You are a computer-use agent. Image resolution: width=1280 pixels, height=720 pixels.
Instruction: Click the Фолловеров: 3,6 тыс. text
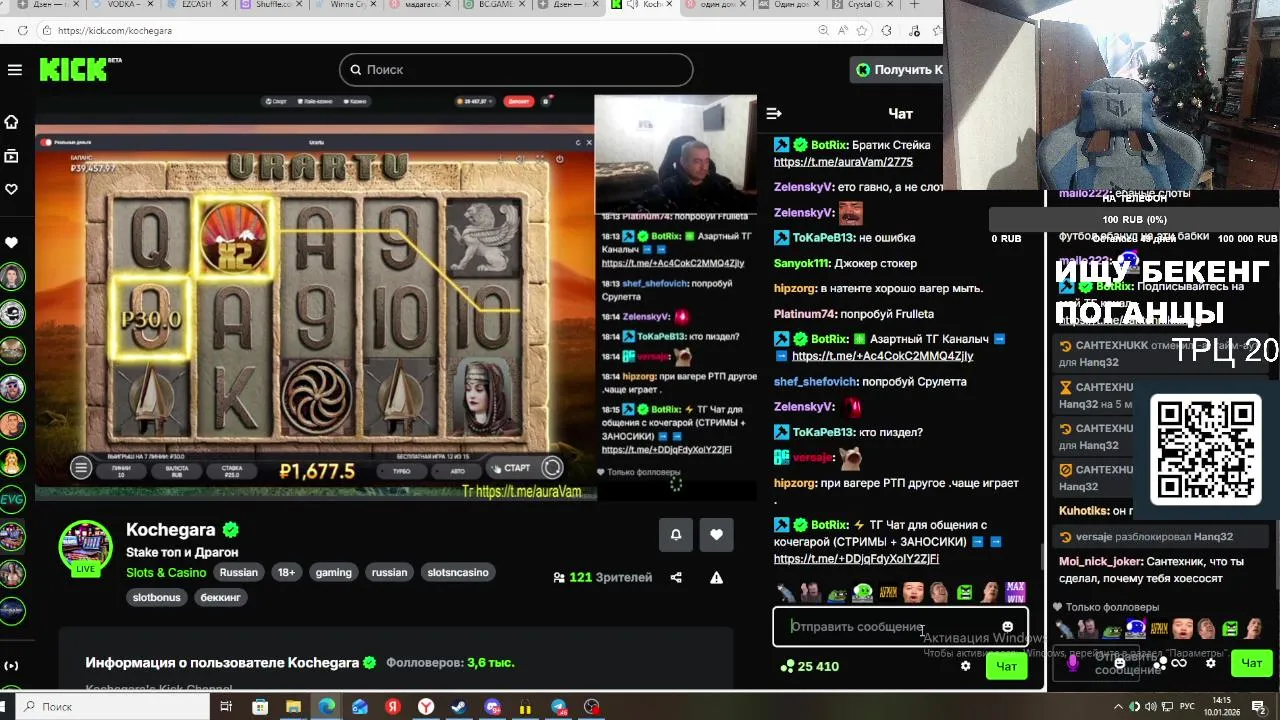[x=450, y=663]
